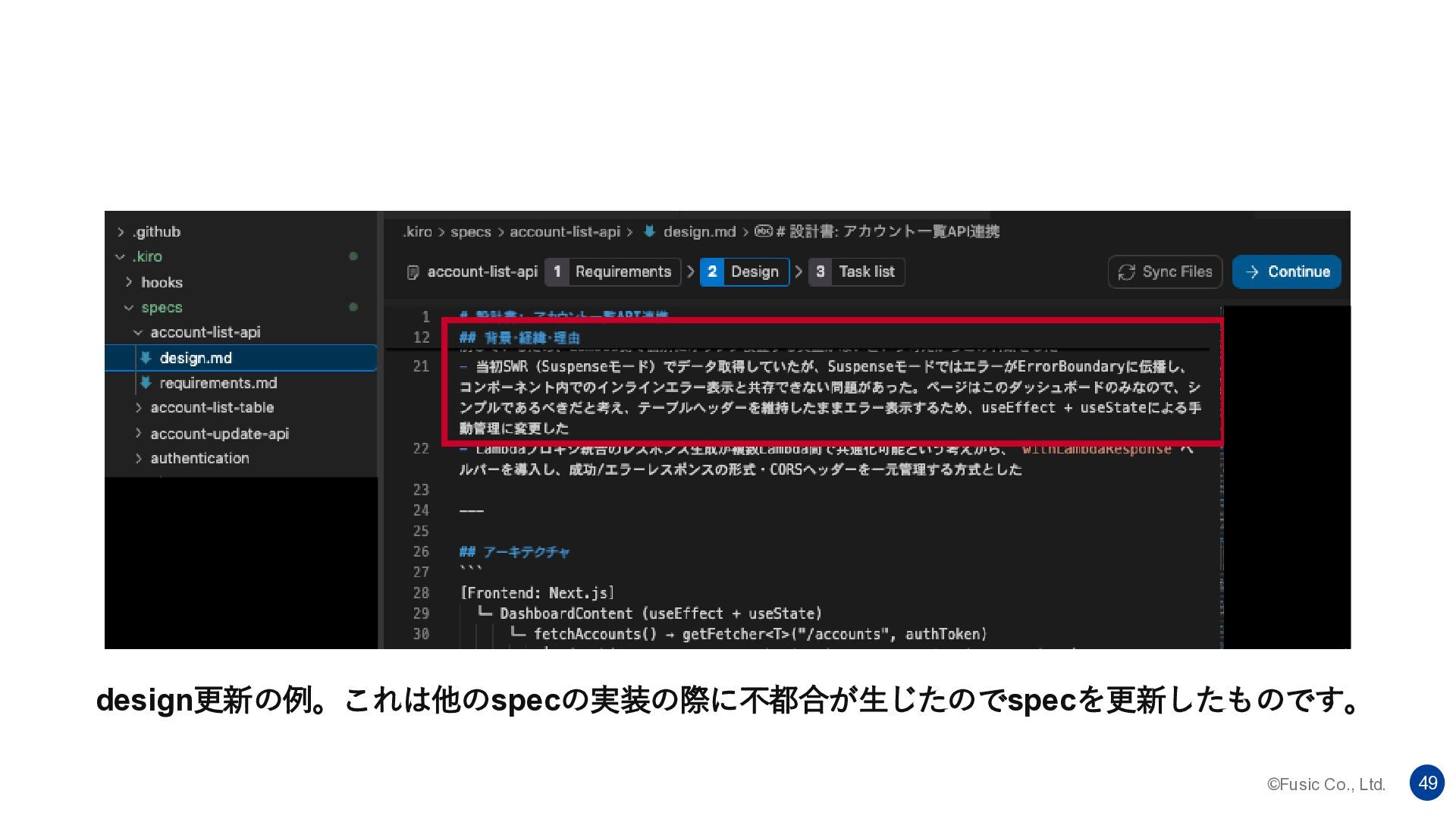Click the requirements.md markdown file icon
Viewport: 1456px width, 819px height.
(146, 383)
